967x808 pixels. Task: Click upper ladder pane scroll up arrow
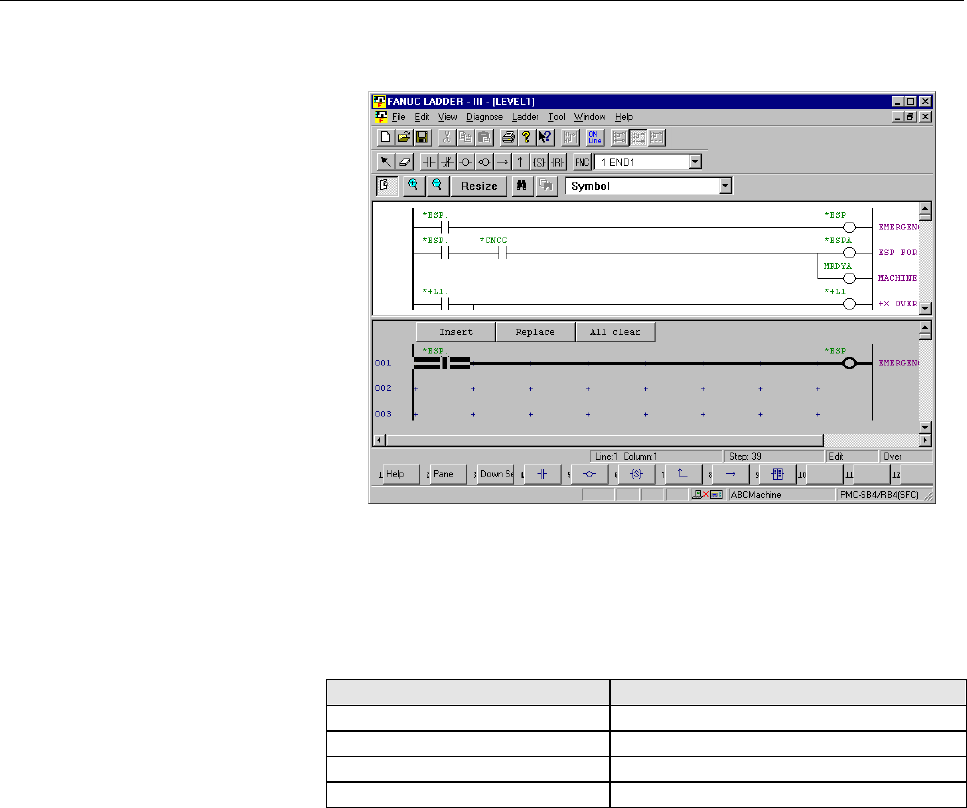pos(925,210)
